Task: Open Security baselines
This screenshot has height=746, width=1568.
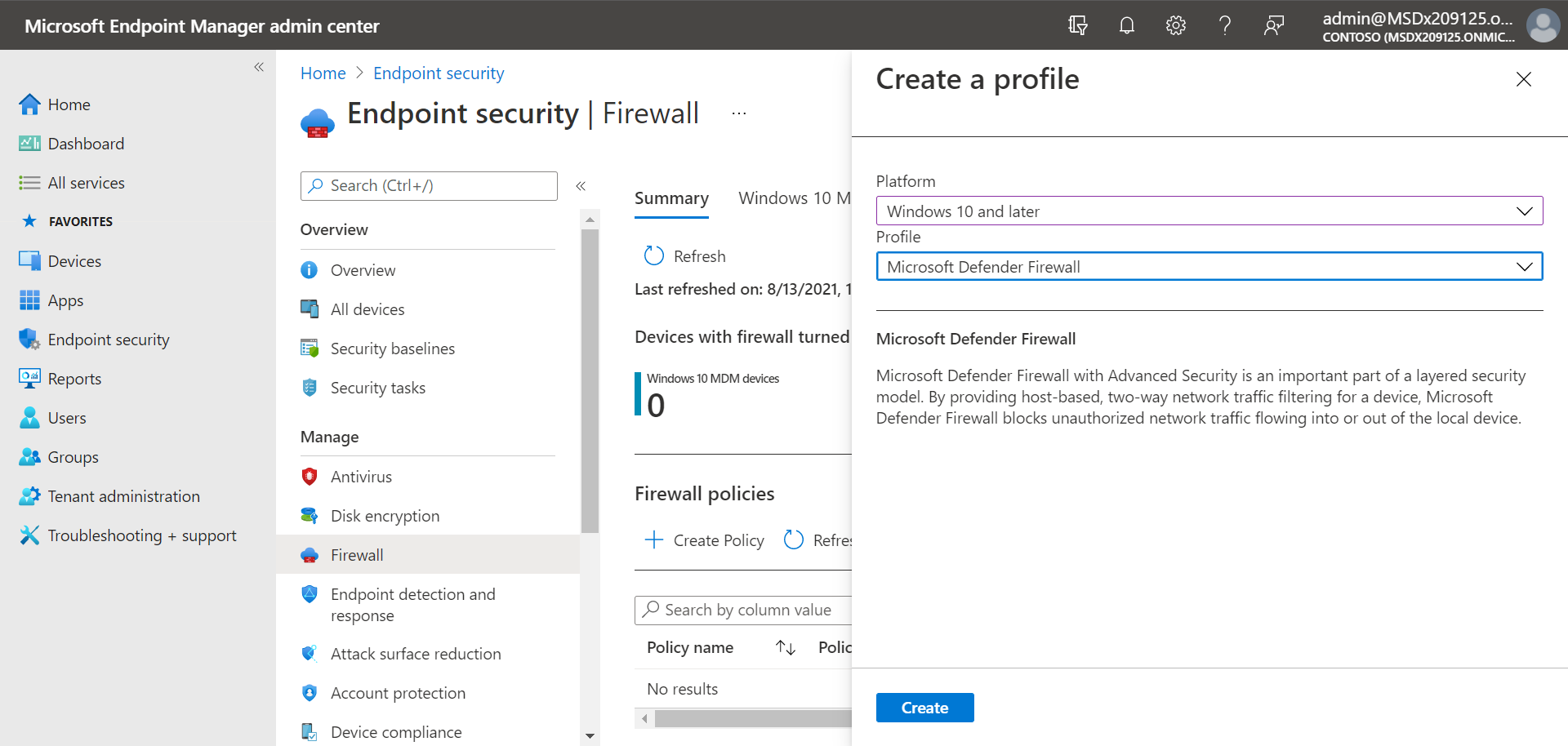Action: [x=392, y=348]
